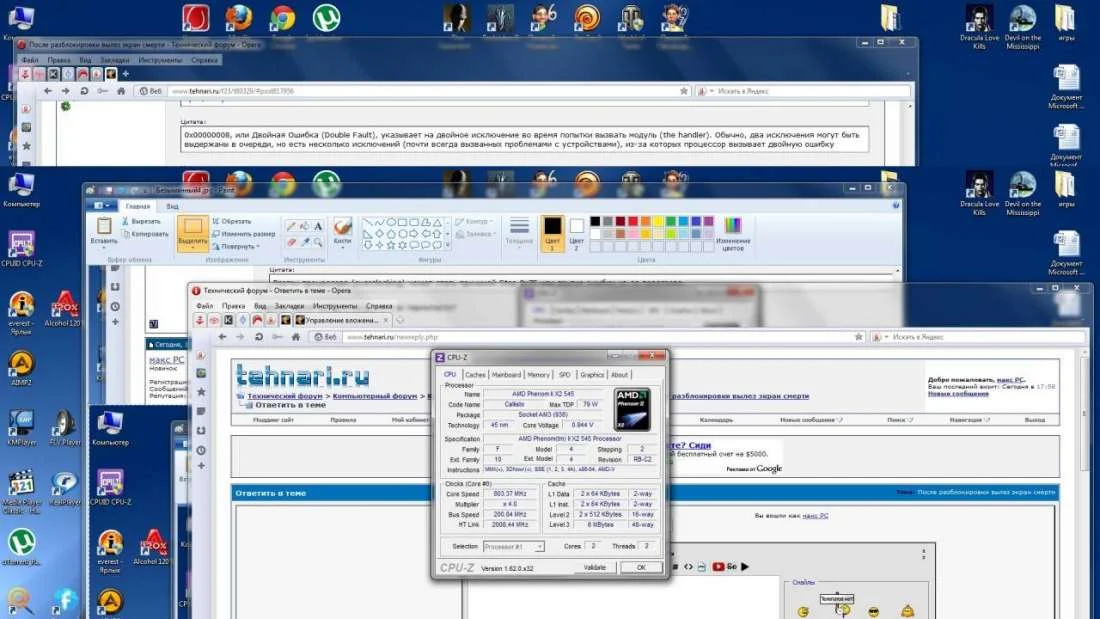This screenshot has height=619, width=1100.
Task: Open the line thickness (Толщина) dropdown
Action: (x=519, y=232)
